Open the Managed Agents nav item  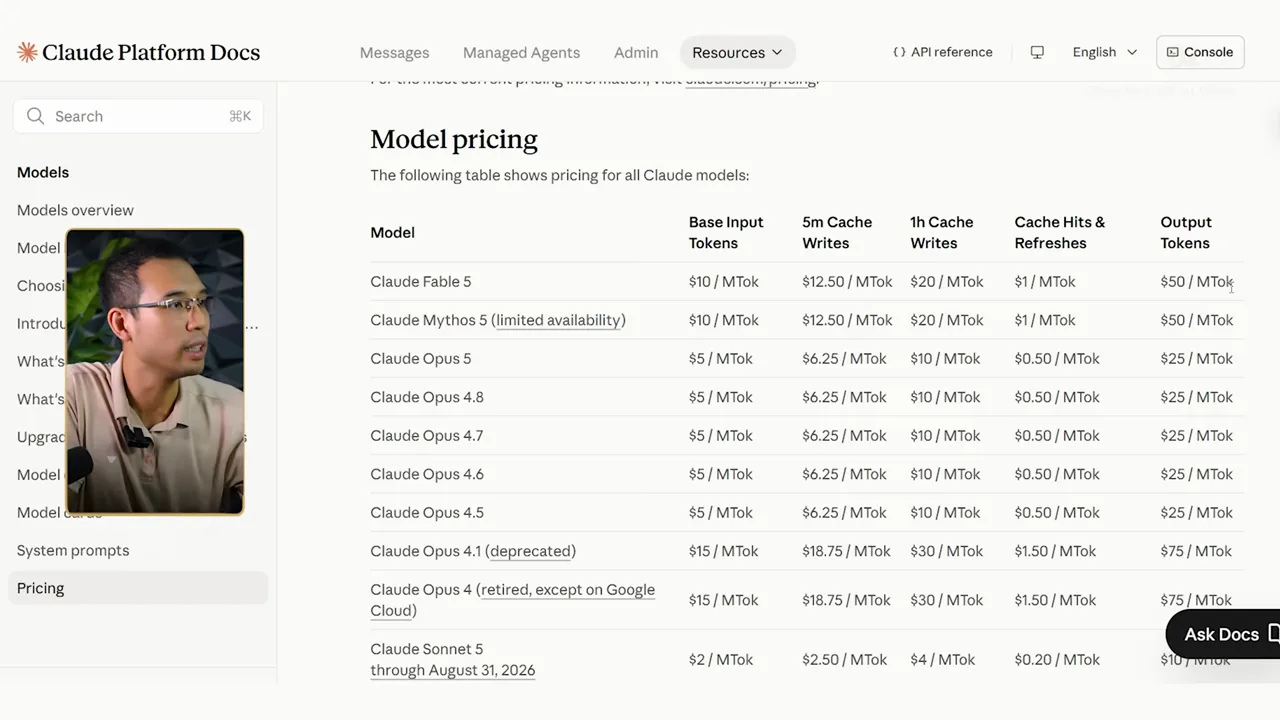click(x=521, y=52)
